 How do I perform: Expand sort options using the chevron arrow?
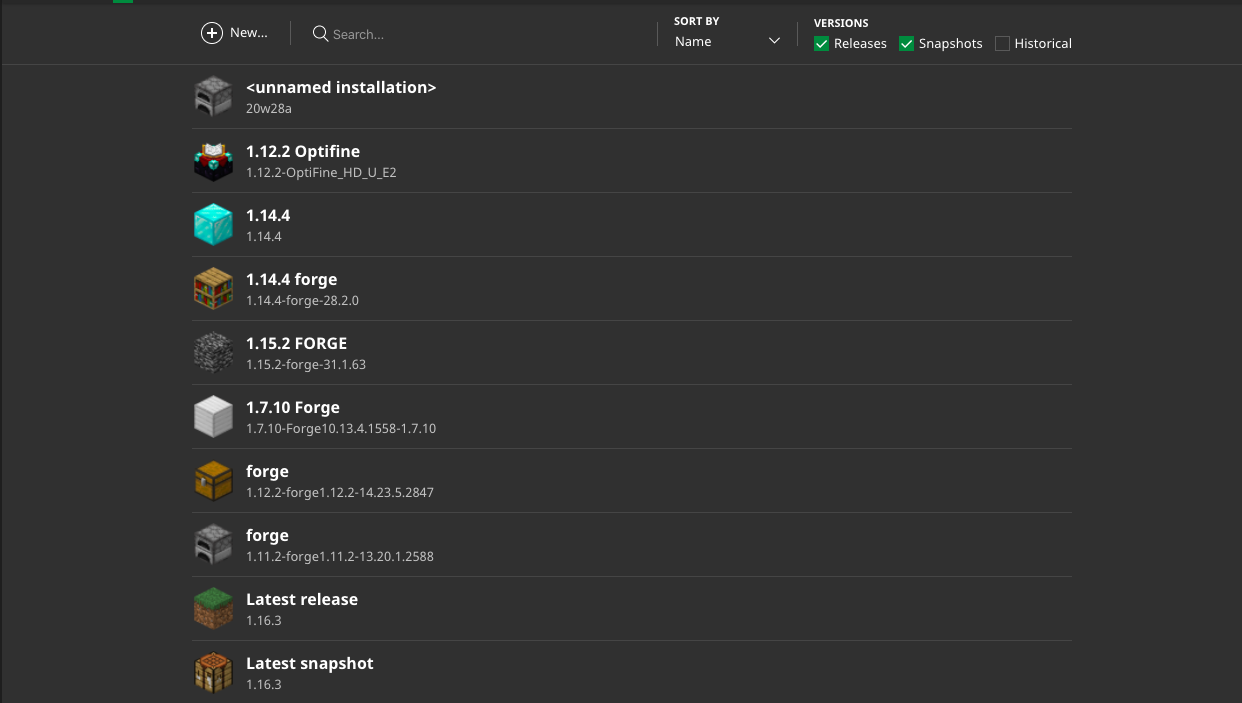coord(774,41)
